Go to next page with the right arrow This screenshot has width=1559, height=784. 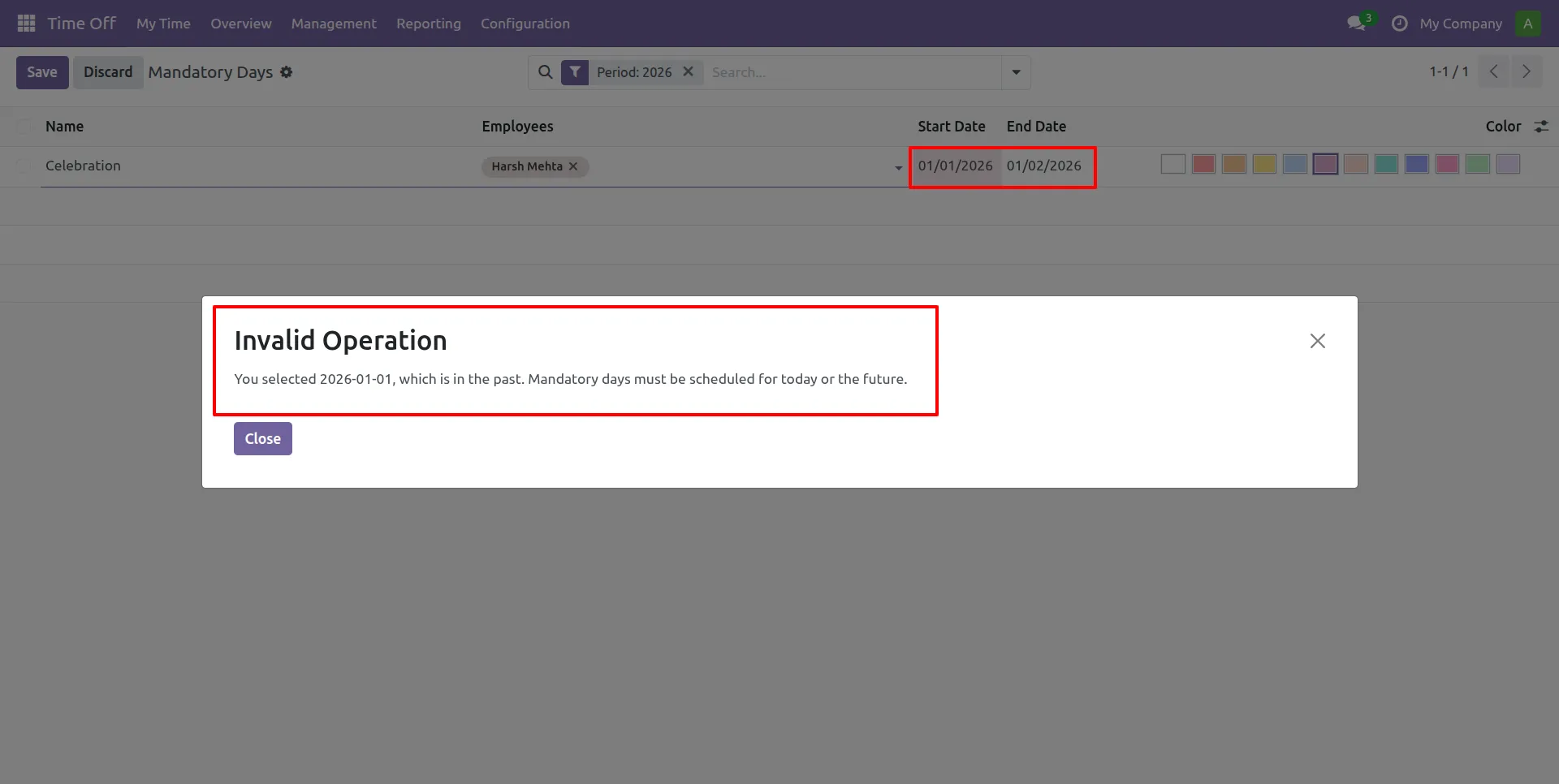point(1527,71)
